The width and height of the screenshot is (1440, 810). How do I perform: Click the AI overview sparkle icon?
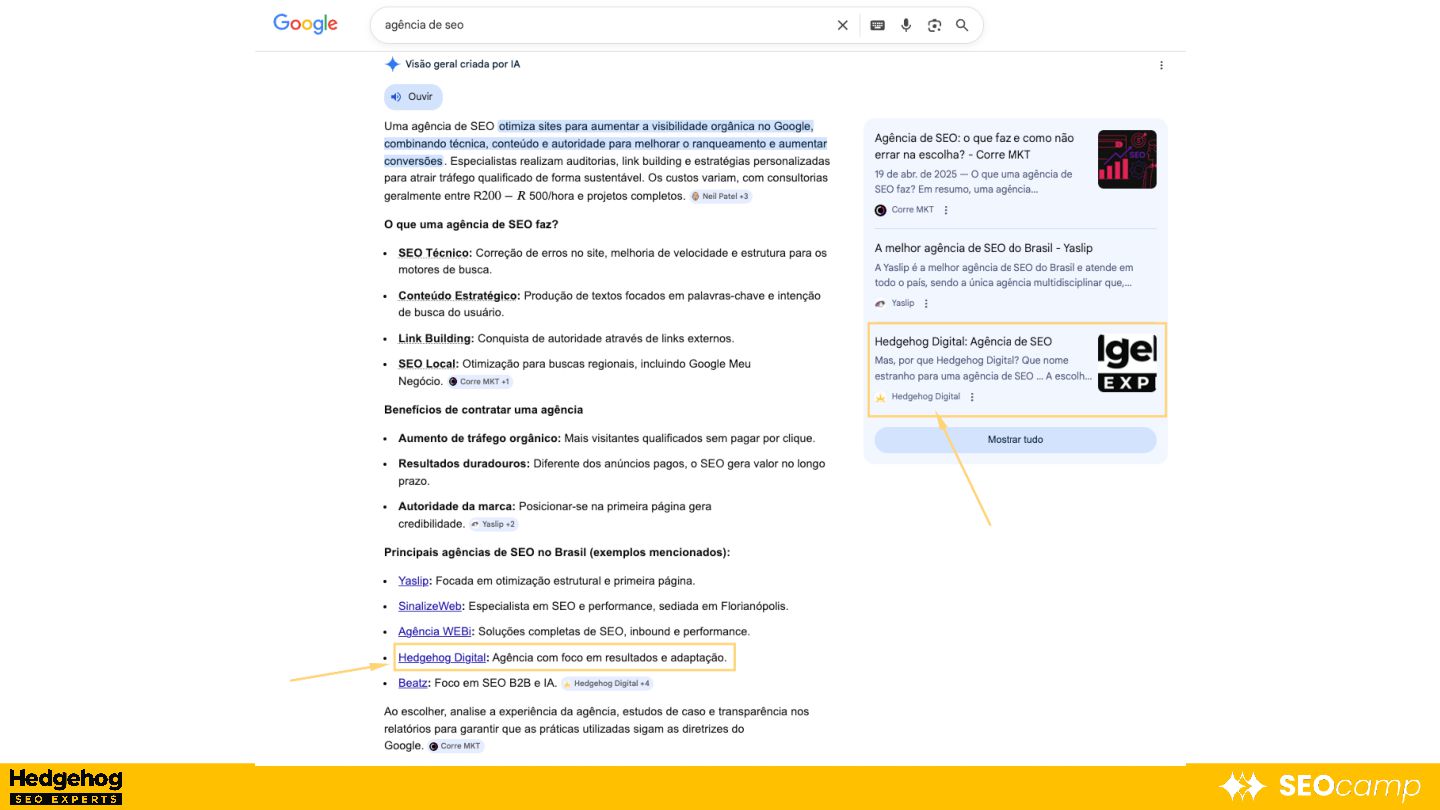click(x=392, y=64)
